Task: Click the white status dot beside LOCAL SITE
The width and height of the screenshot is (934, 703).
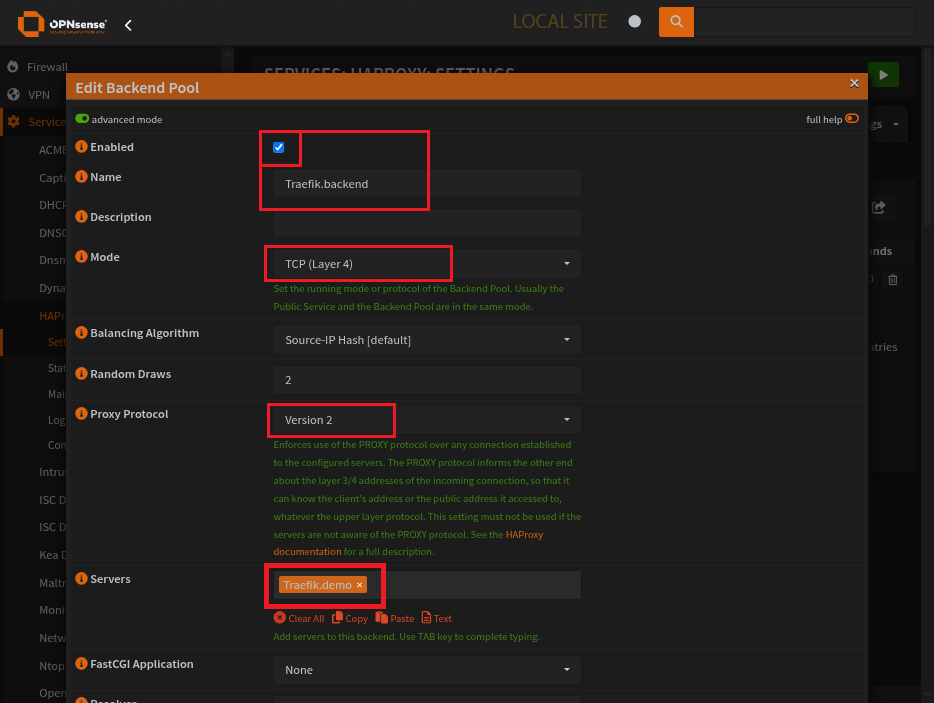Action: [x=635, y=21]
